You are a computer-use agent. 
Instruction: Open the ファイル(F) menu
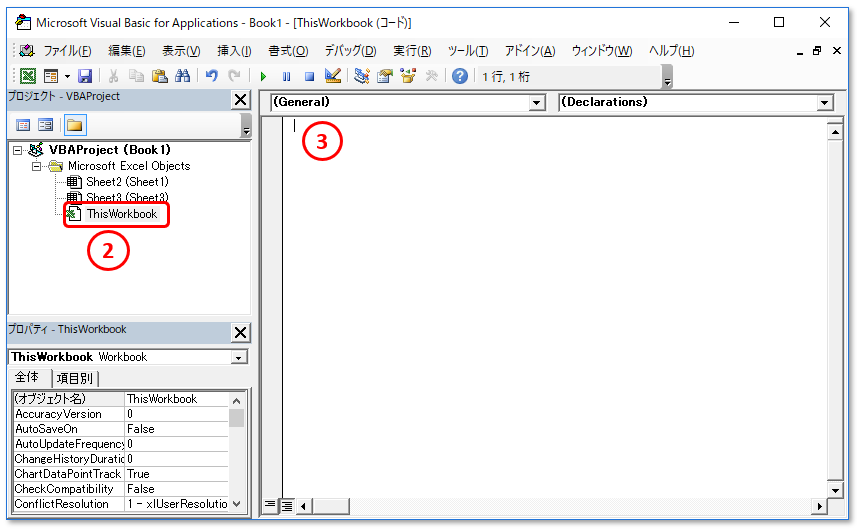pos(67,51)
